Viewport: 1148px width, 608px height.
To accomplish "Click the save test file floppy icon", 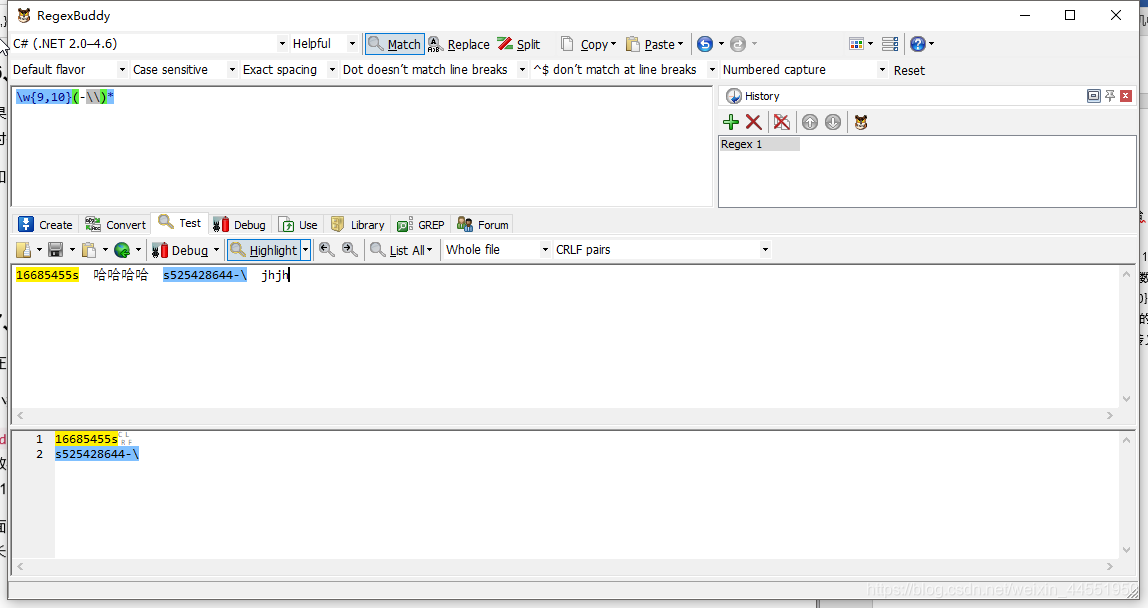I will pos(56,250).
